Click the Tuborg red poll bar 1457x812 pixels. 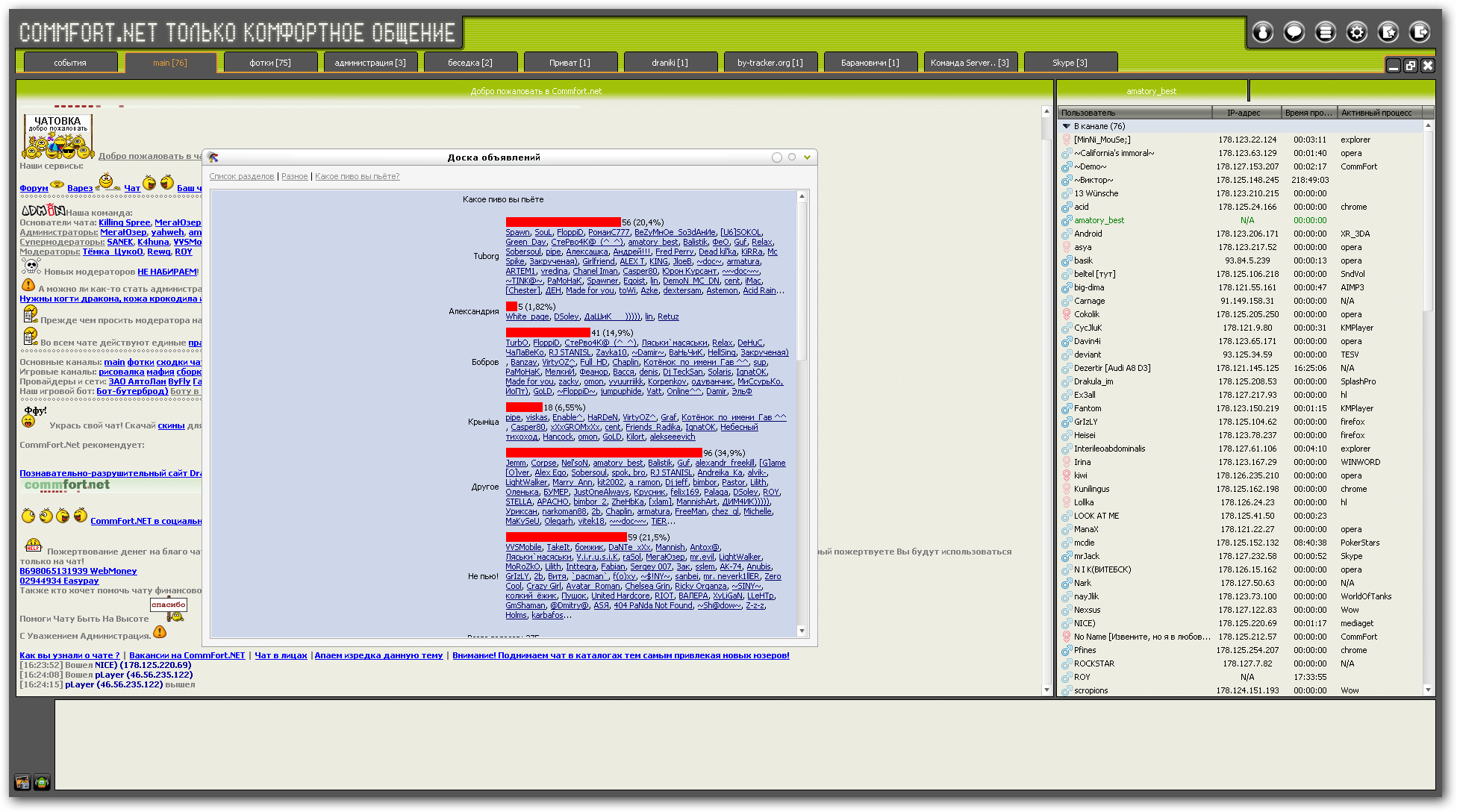click(x=564, y=222)
